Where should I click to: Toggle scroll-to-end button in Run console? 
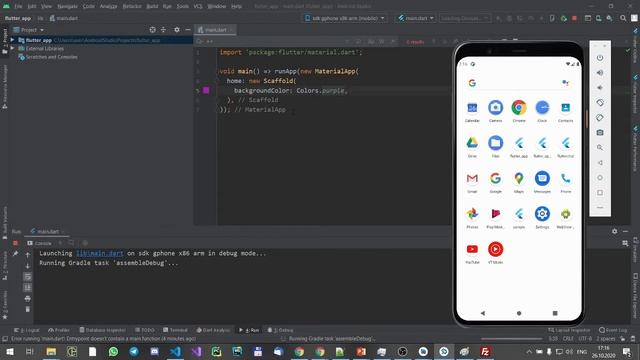tap(27, 288)
